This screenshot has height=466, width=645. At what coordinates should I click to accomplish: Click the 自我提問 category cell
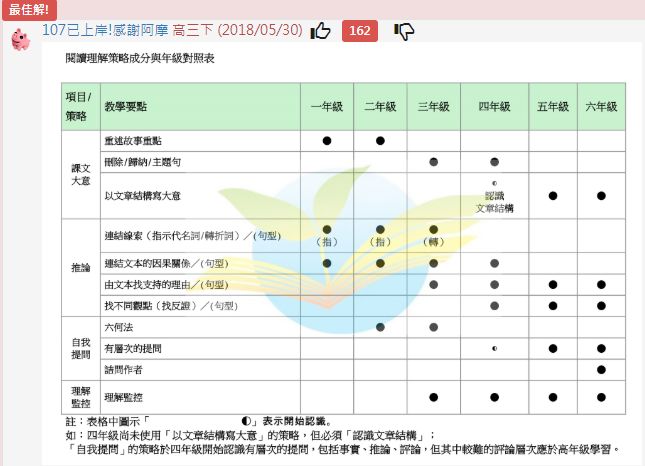[x=81, y=348]
